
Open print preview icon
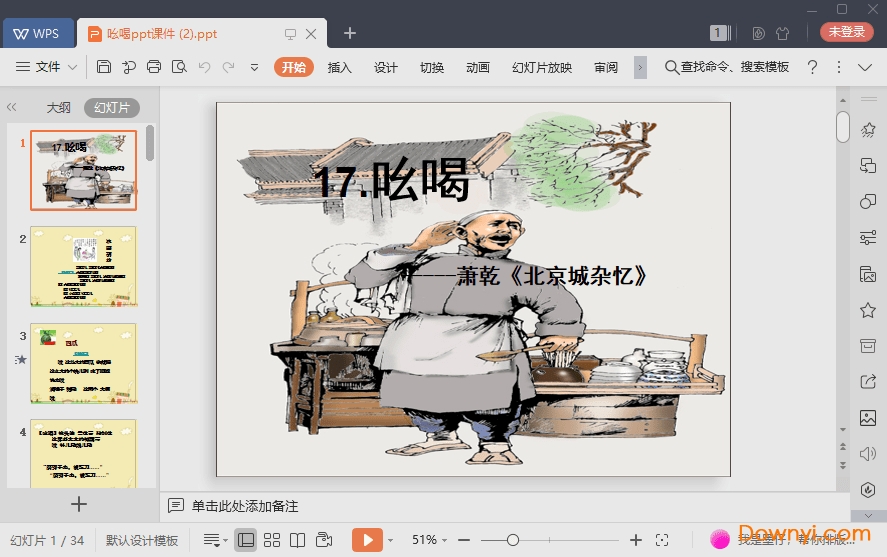[179, 67]
